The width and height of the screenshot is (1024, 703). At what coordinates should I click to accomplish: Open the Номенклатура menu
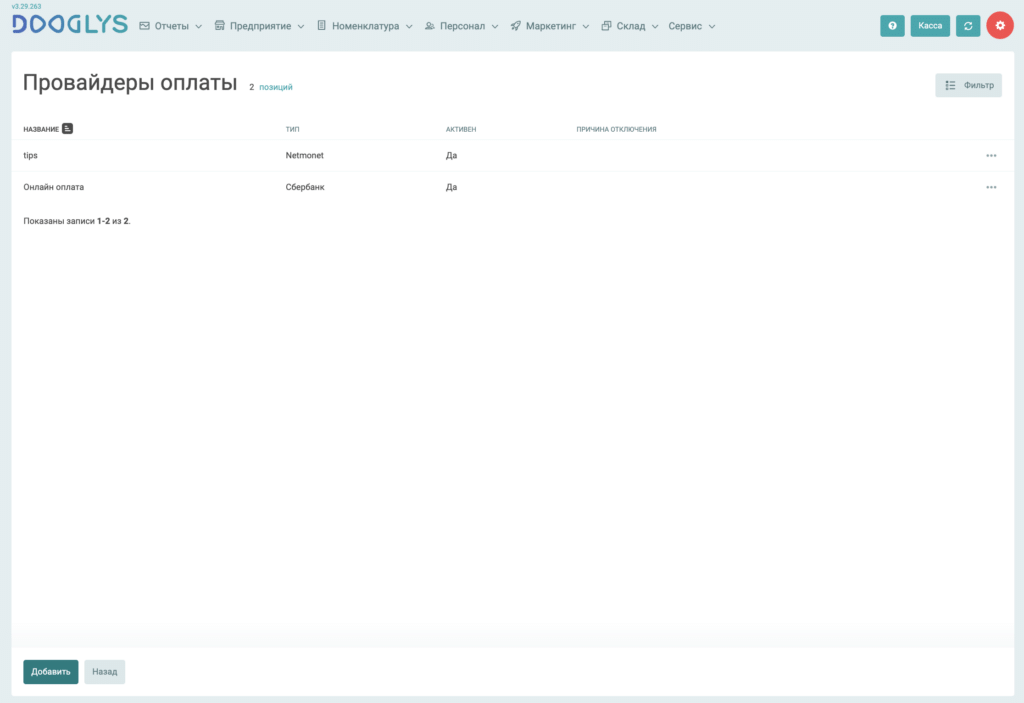[x=365, y=26]
